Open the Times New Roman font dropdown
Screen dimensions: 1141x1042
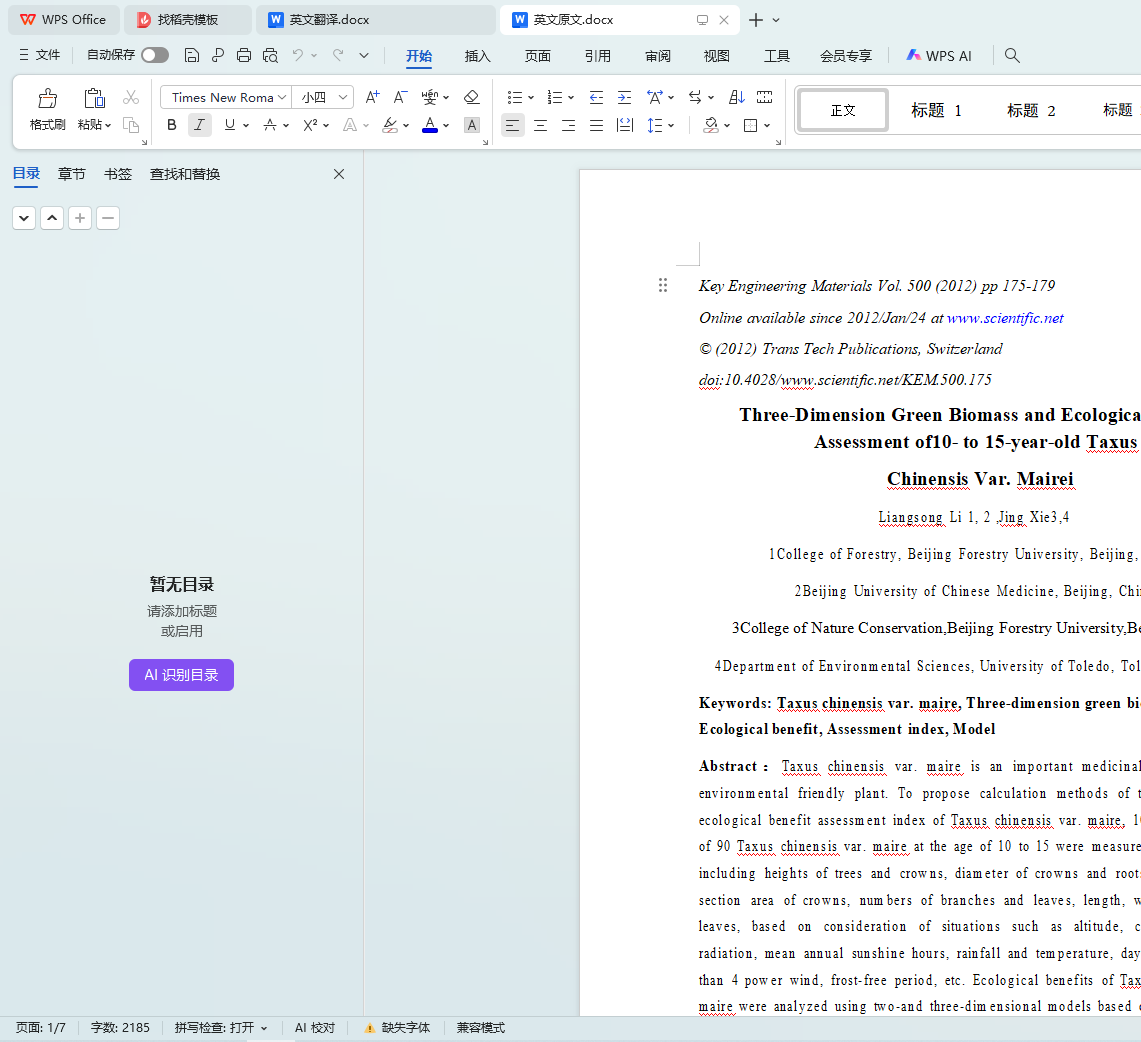click(x=282, y=97)
